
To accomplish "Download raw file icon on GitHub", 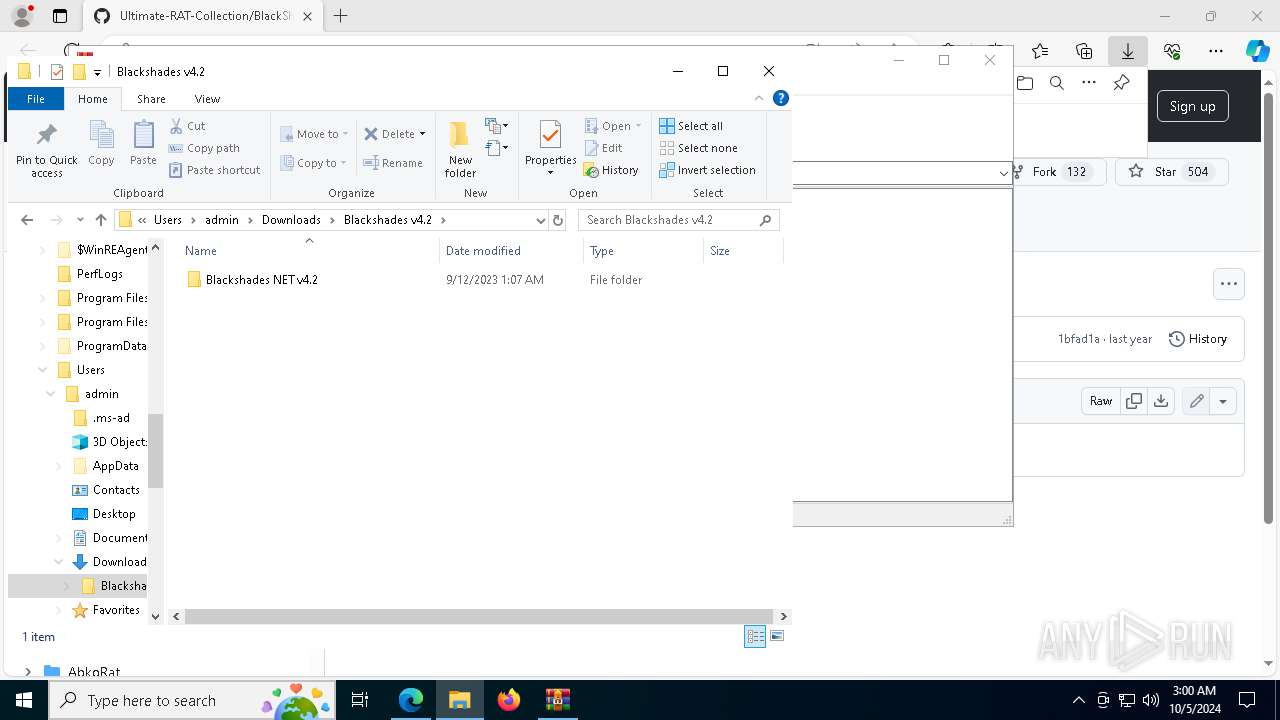I will [1160, 401].
